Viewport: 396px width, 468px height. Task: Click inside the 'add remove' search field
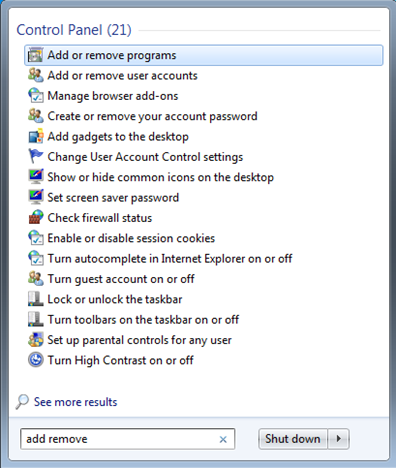[x=118, y=439]
